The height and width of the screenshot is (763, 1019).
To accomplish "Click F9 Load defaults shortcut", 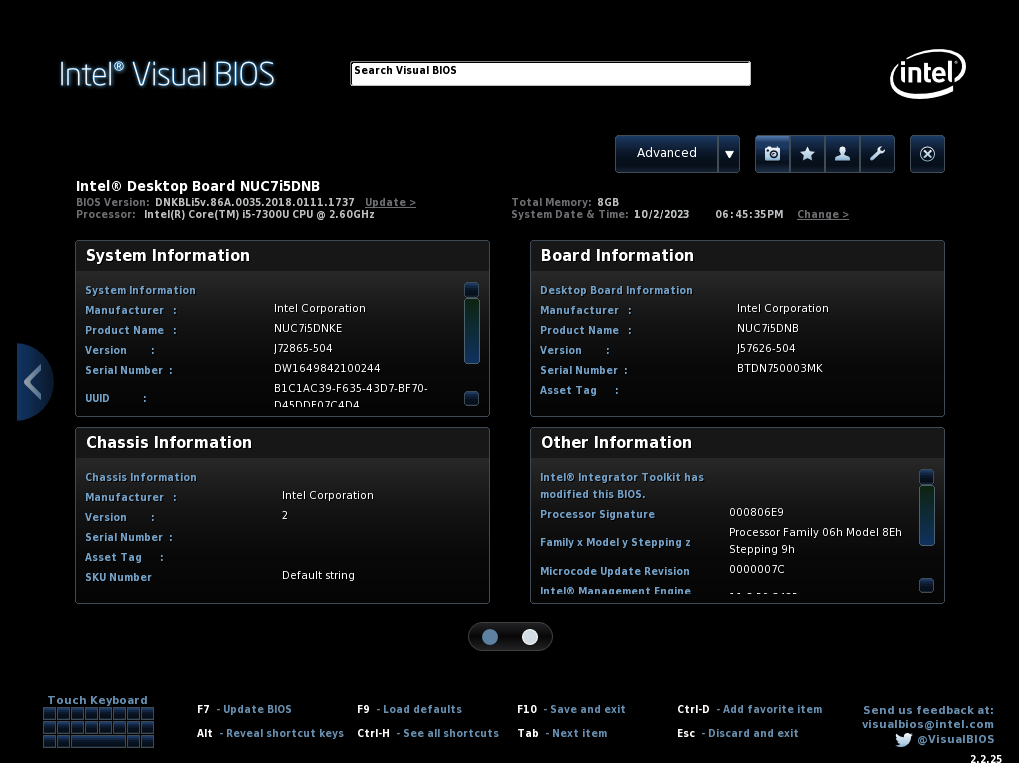I will [409, 709].
